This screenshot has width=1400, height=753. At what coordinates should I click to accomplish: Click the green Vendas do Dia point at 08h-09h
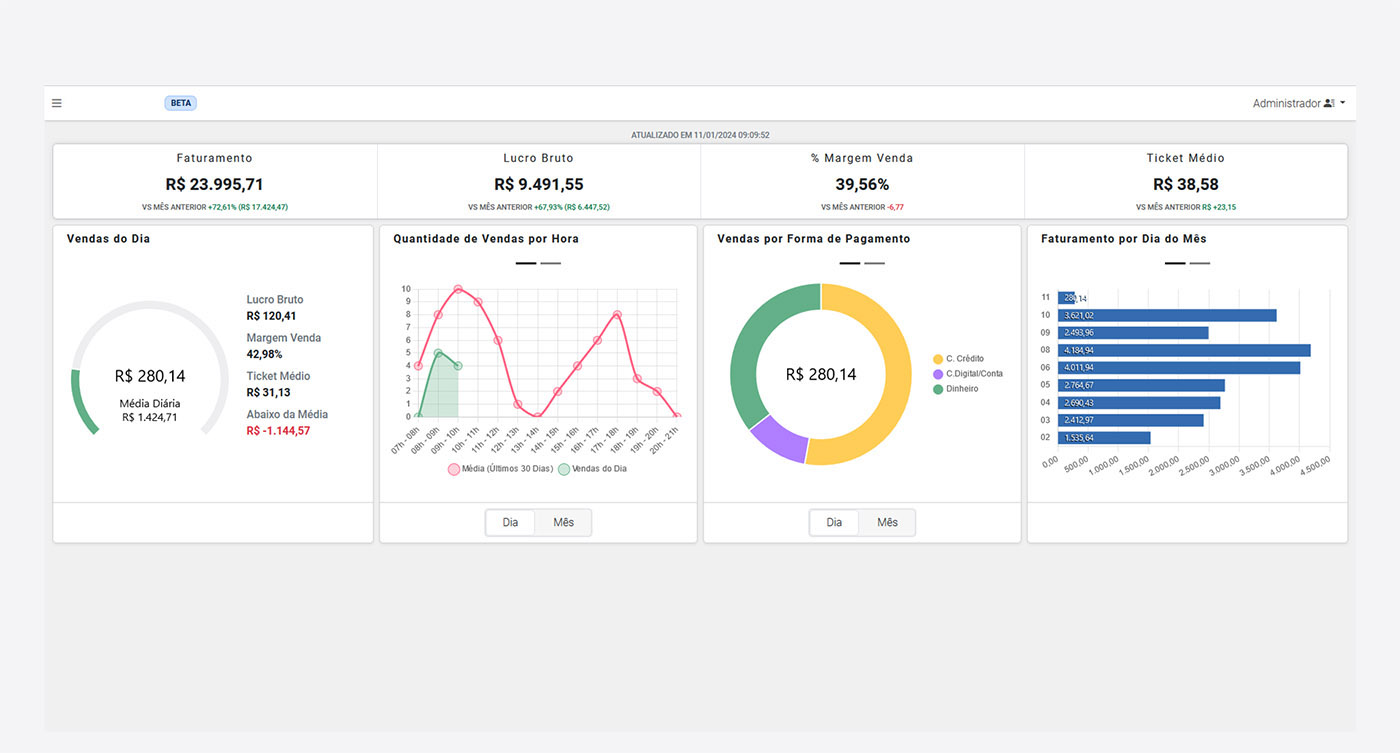coord(438,353)
